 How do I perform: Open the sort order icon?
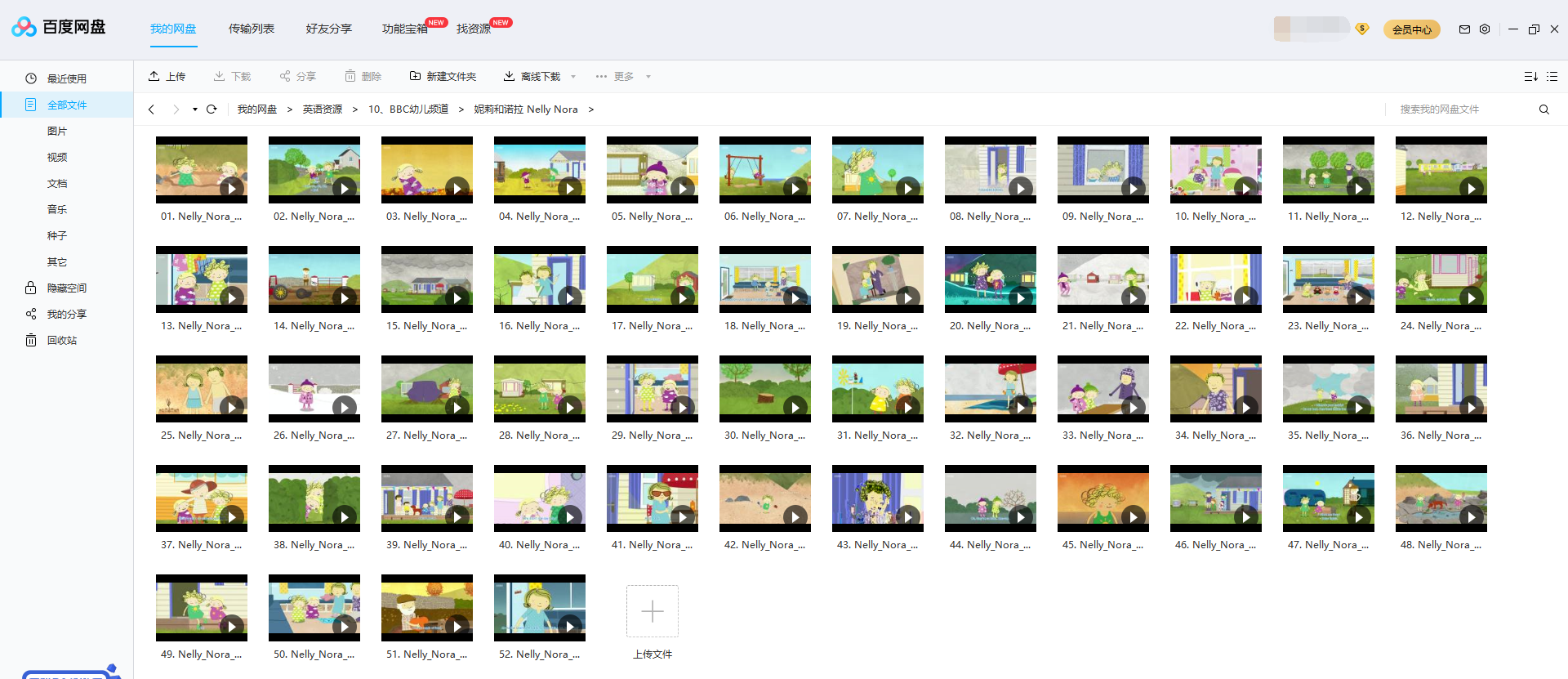click(1530, 76)
